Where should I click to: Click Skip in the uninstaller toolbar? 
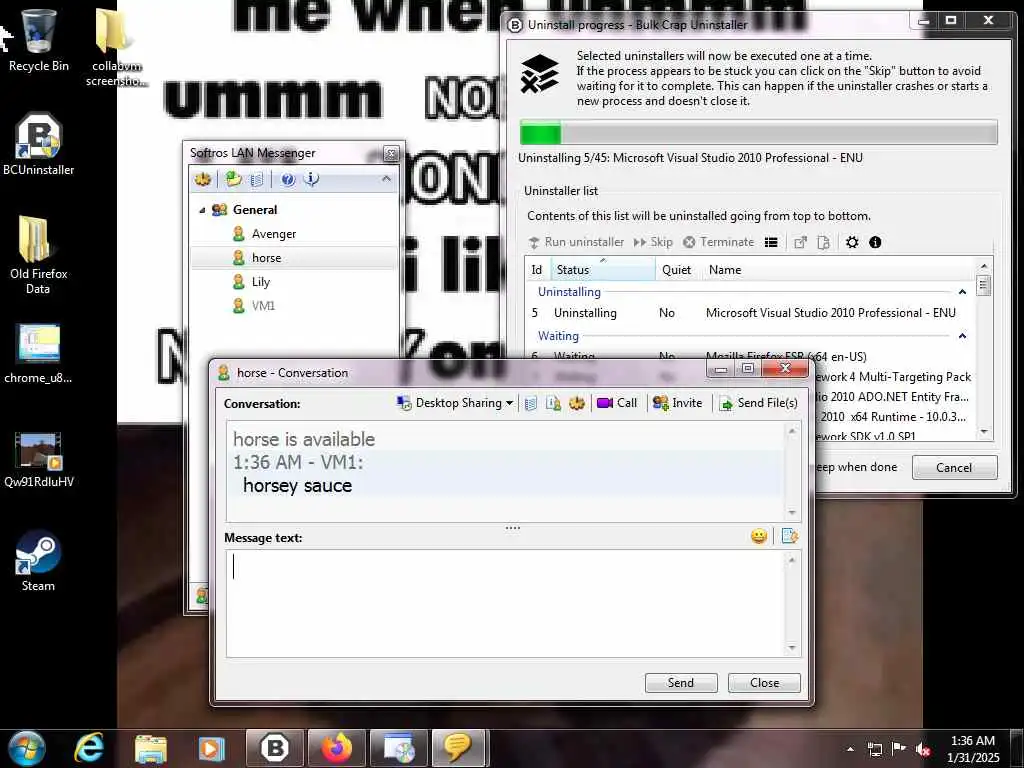pos(653,242)
